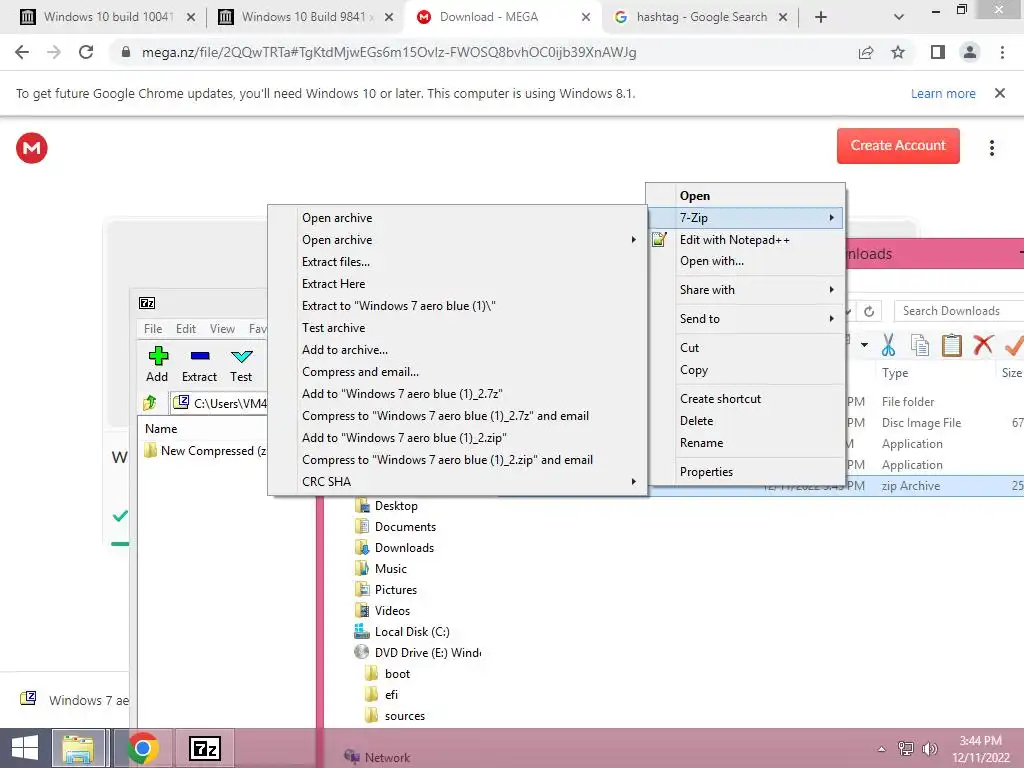Click the Explorer red X Delete icon
Image resolution: width=1024 pixels, height=768 pixels.
pyautogui.click(x=983, y=344)
